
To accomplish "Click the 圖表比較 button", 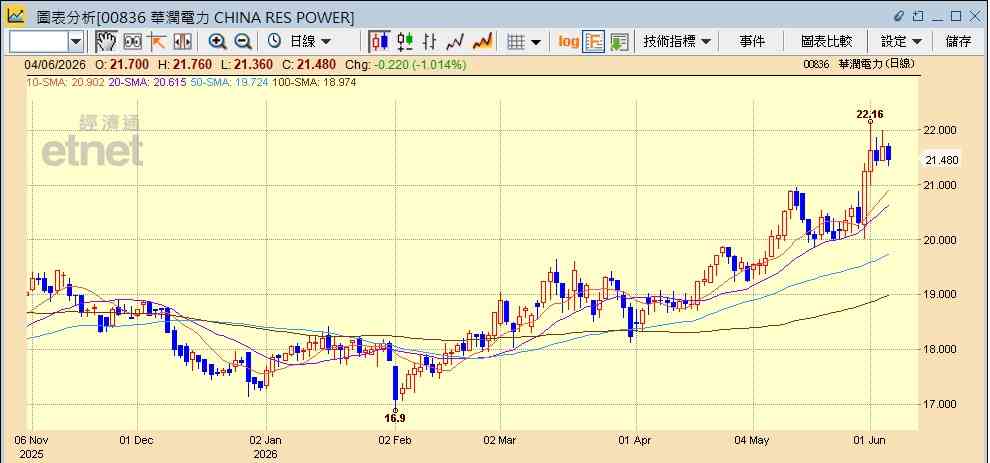I will point(826,42).
